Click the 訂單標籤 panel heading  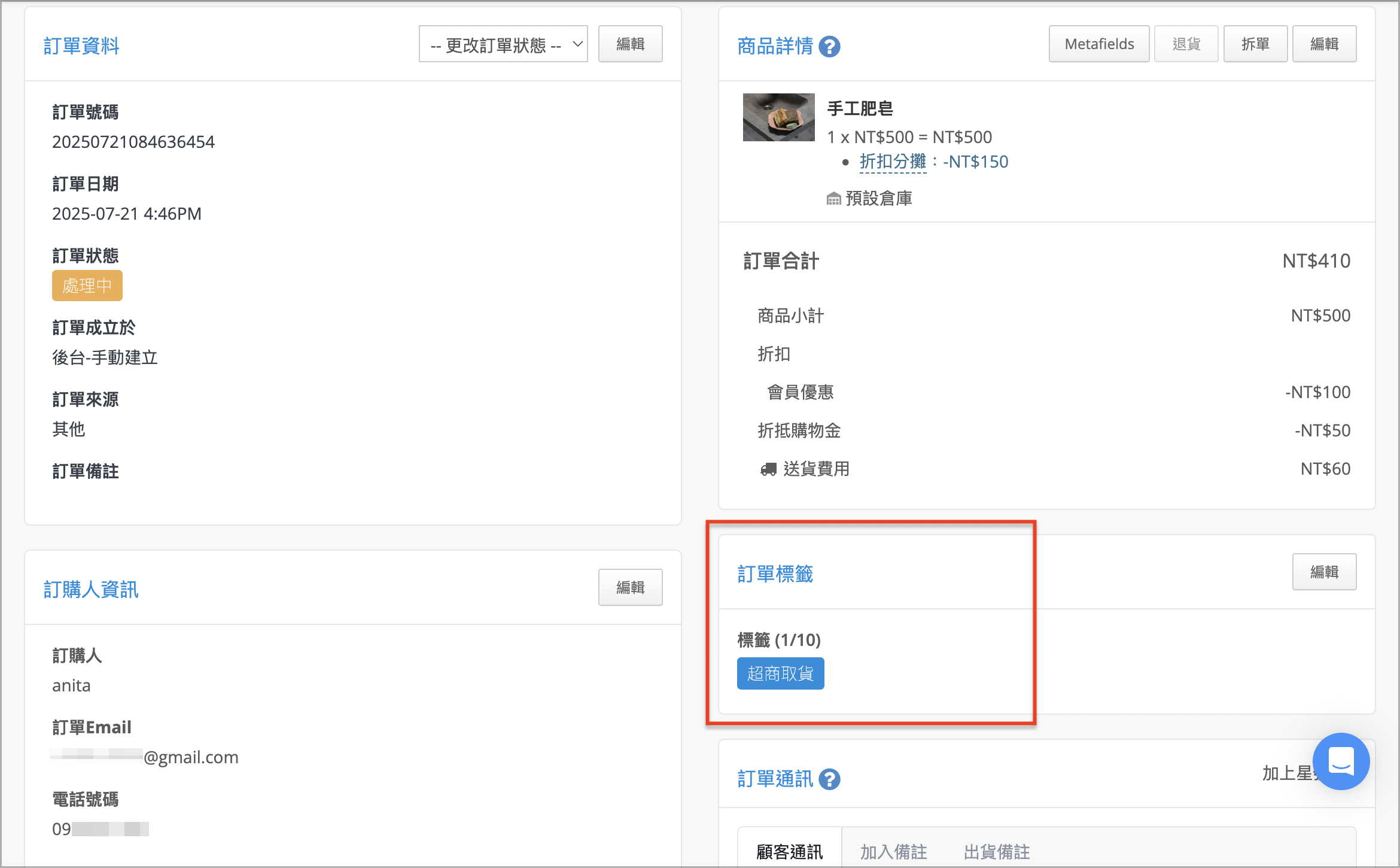(775, 574)
